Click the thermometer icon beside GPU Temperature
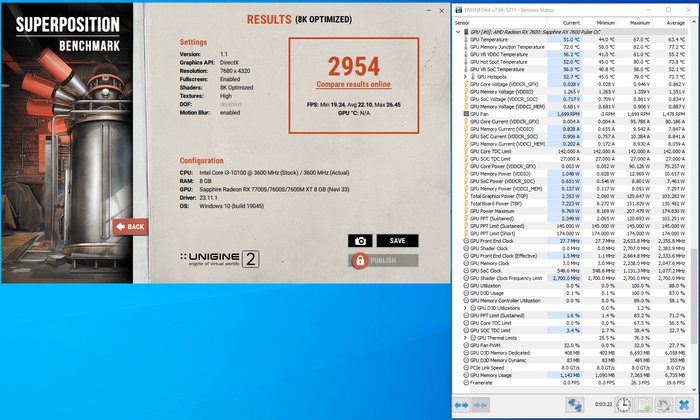Screen dimensions: 700x420 466,39
